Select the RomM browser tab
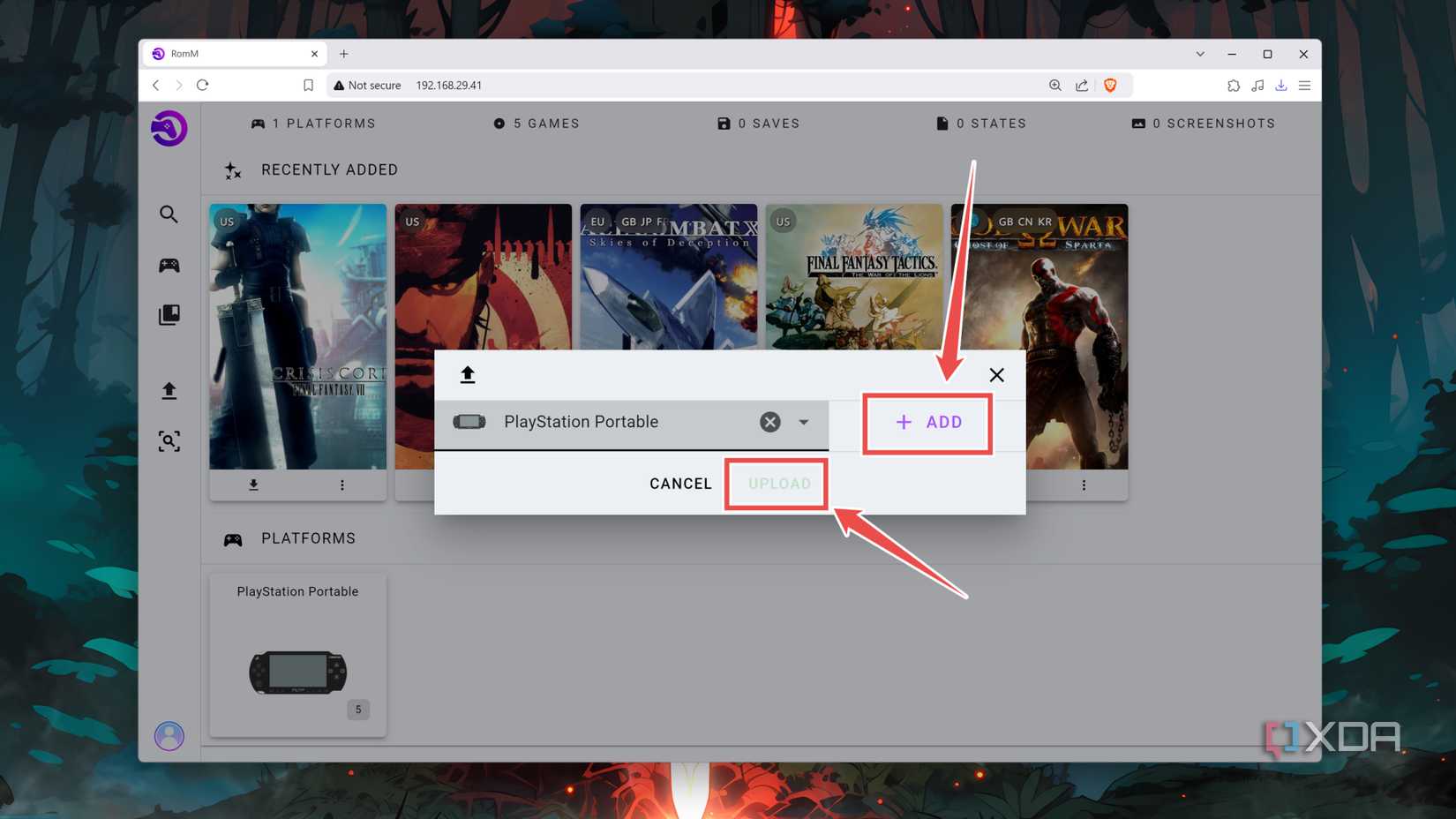Viewport: 1456px width, 819px height. 234,54
